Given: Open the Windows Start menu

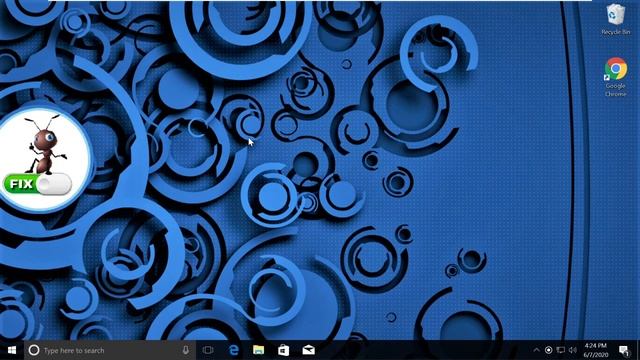Looking at the screenshot, I should 12,350.
